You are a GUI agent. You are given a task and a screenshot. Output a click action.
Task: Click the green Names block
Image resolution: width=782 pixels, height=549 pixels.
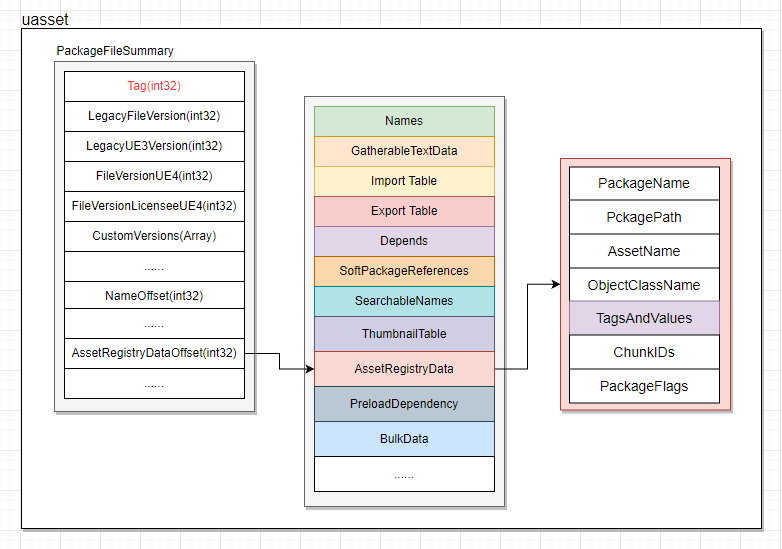(404, 121)
